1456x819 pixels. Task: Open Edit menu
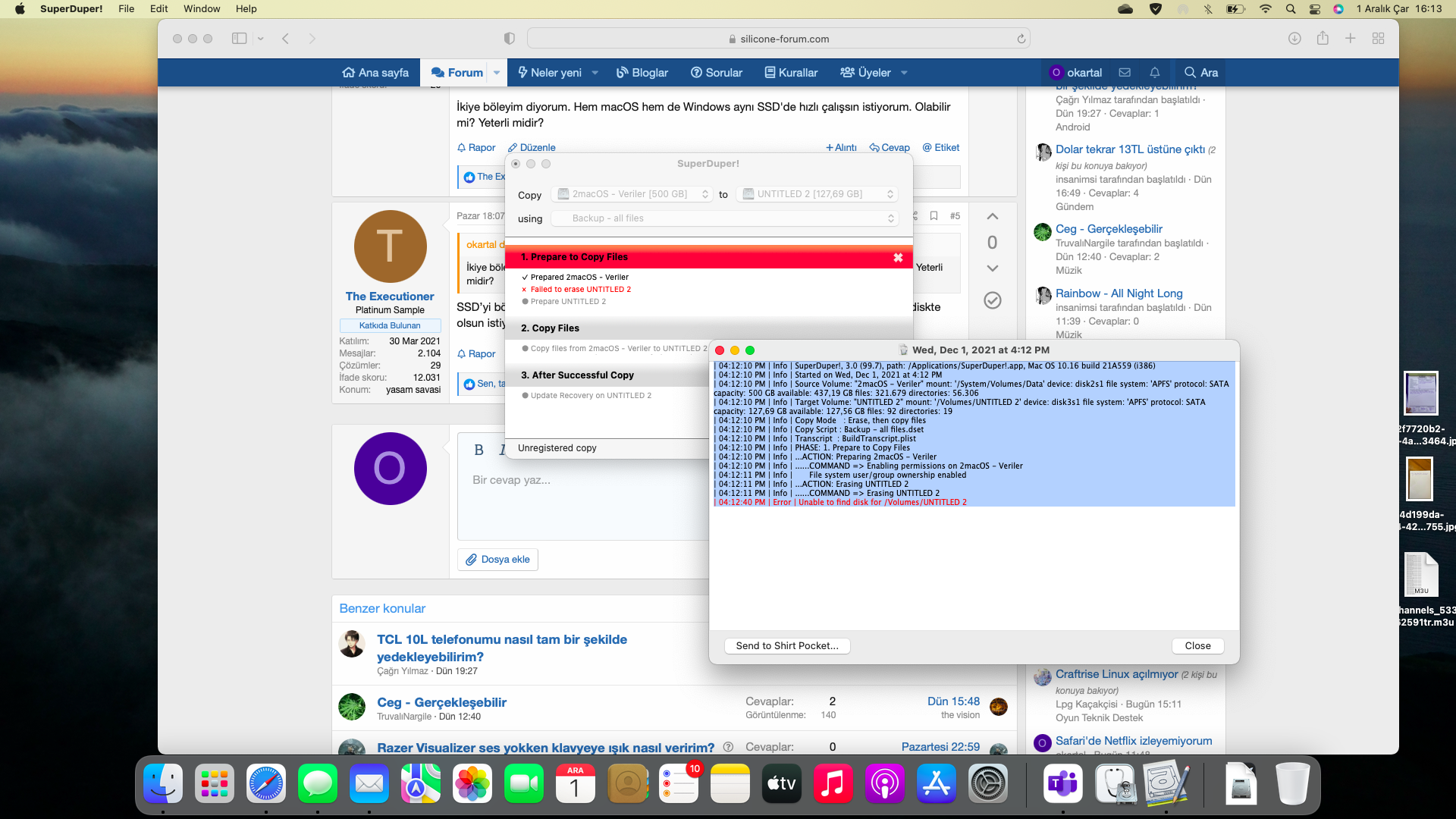tap(159, 9)
